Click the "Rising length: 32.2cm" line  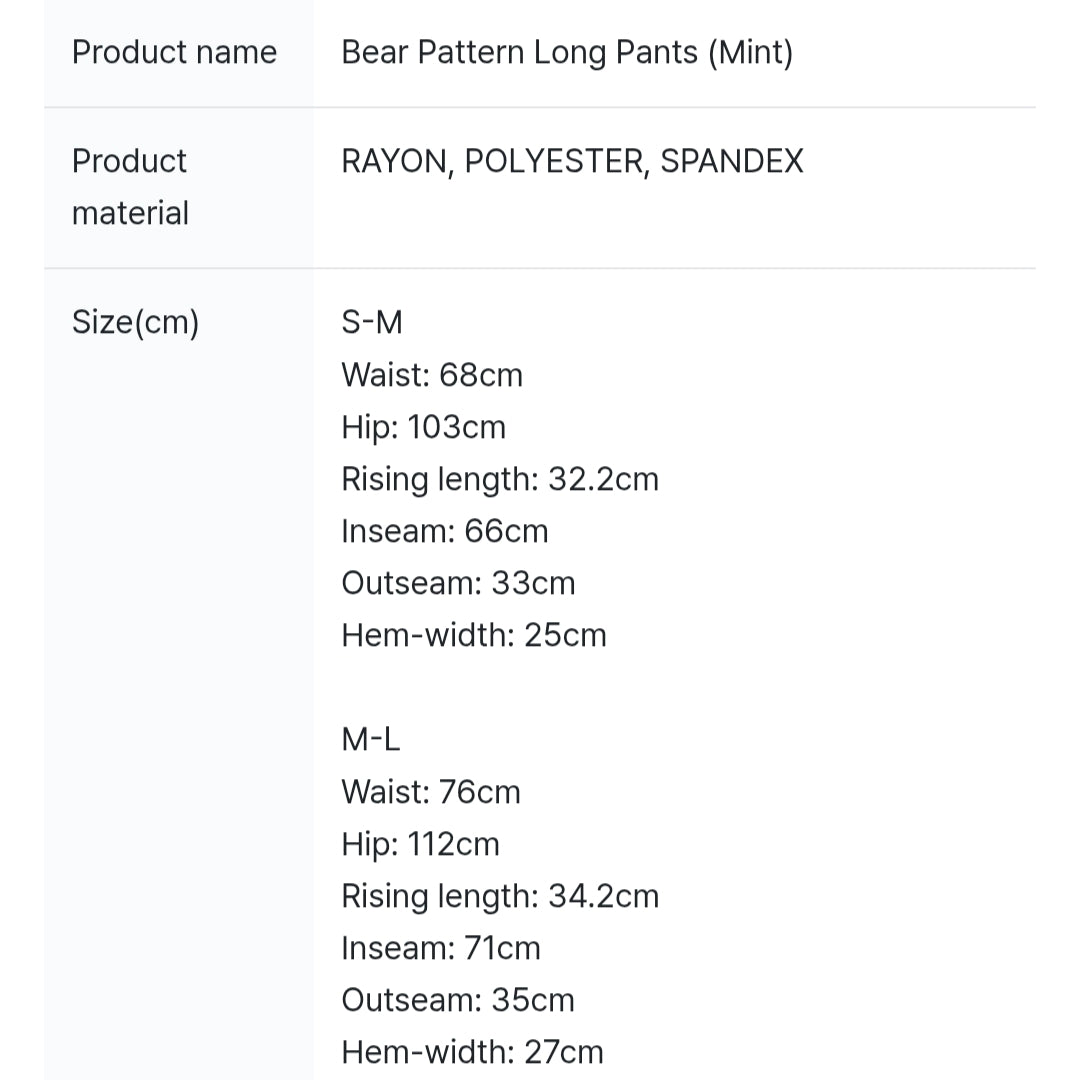point(500,479)
